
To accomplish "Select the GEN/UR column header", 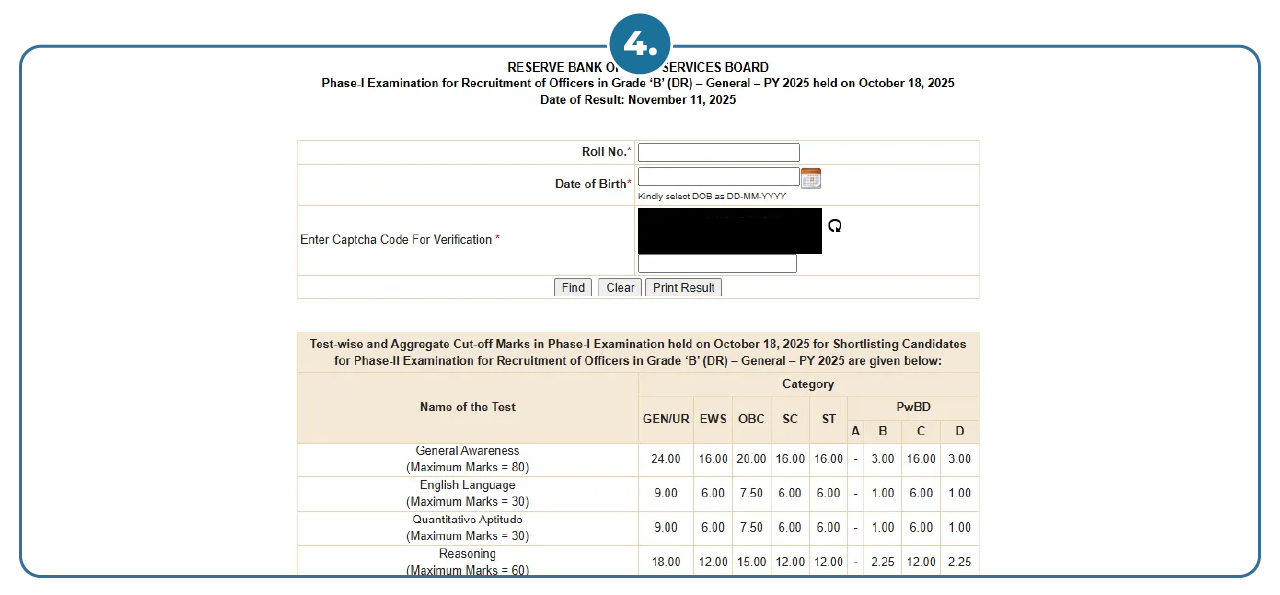I will pyautogui.click(x=665, y=419).
